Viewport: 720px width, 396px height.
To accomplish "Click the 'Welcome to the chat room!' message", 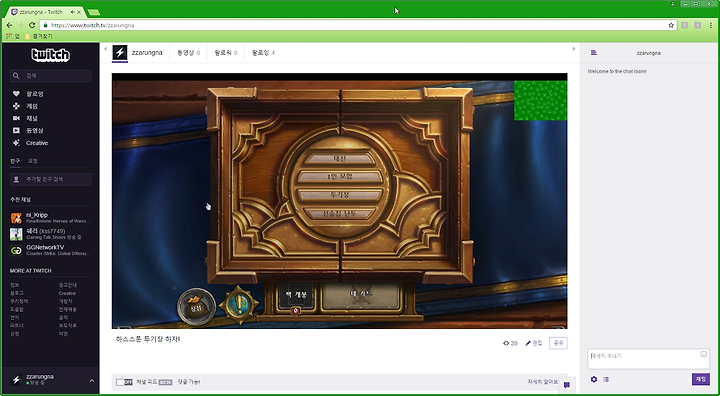I will [617, 72].
